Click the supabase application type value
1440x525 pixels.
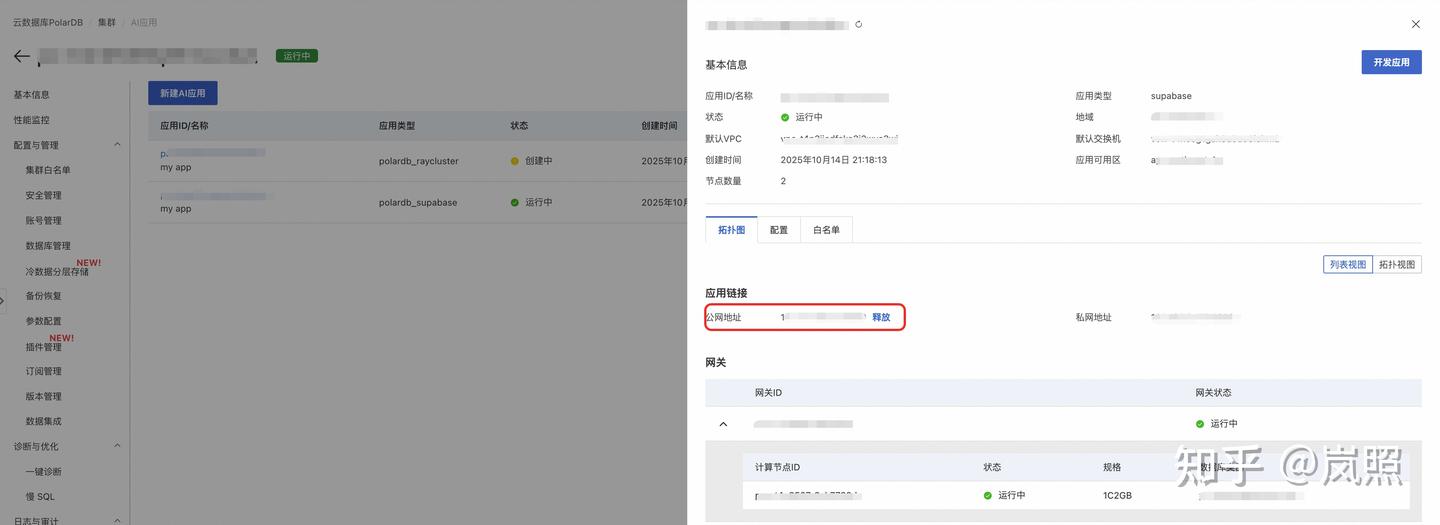point(1171,96)
